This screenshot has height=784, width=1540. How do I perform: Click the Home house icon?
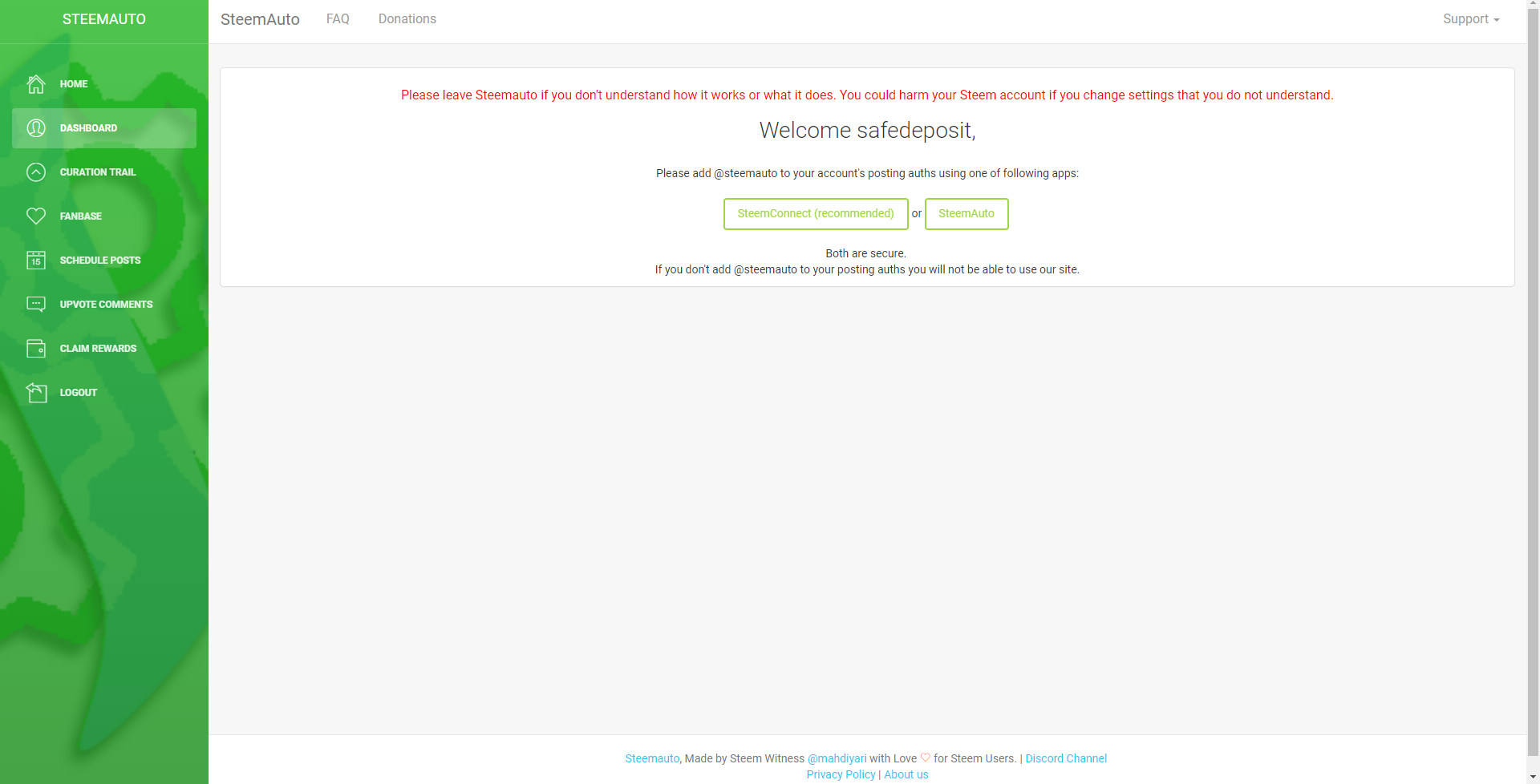coord(36,84)
